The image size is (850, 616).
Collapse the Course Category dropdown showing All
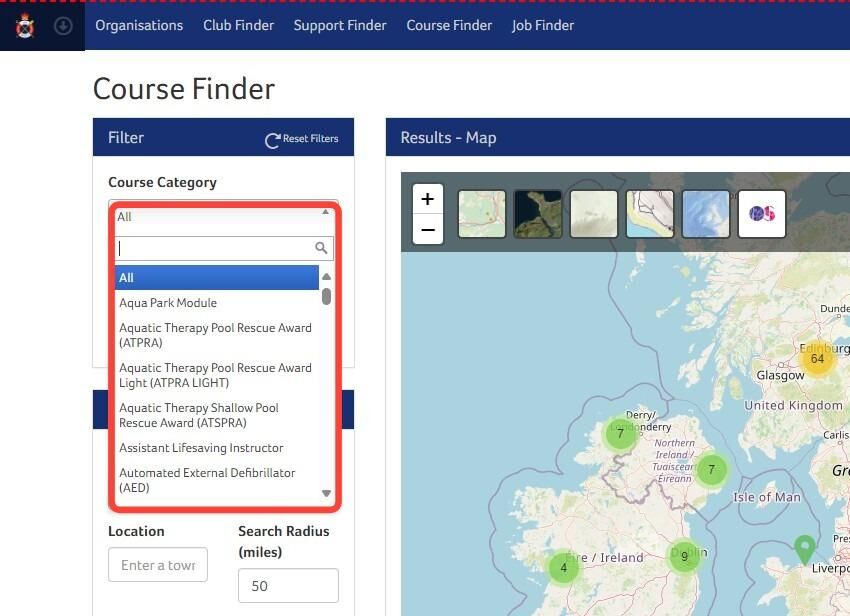pyautogui.click(x=223, y=216)
